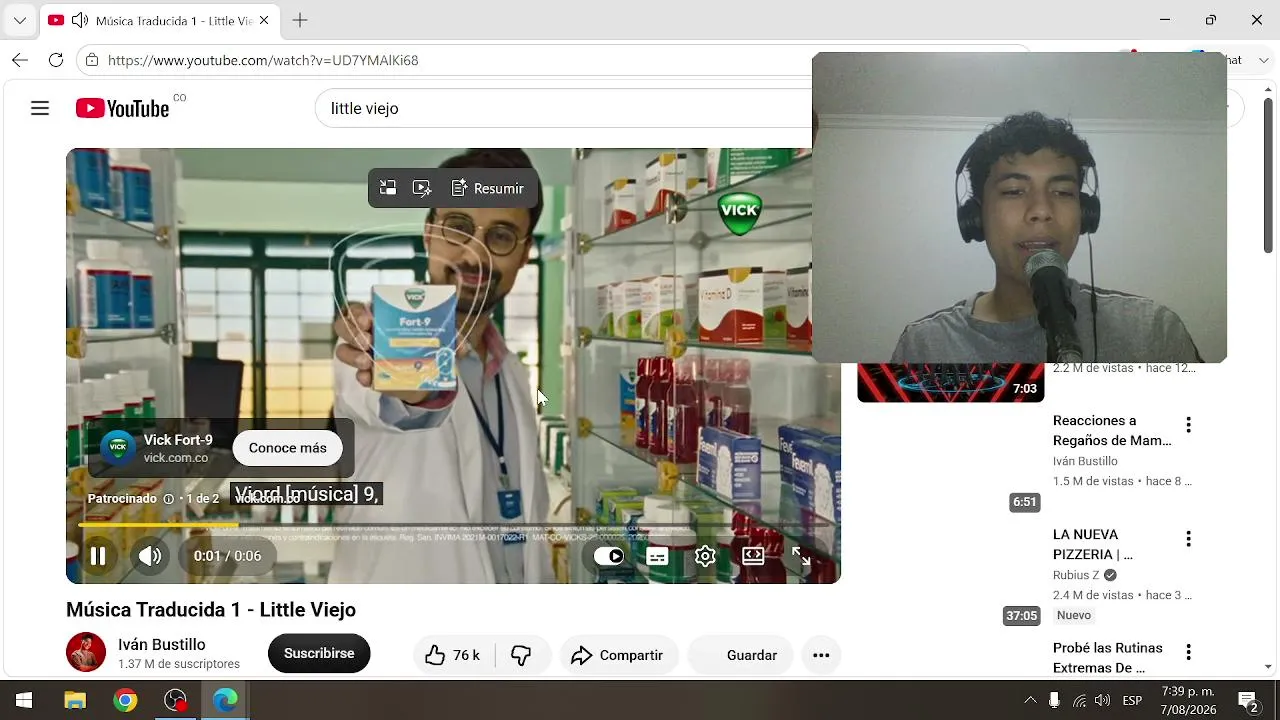Image resolution: width=1280 pixels, height=720 pixels.
Task: Reload the current page
Action: pos(56,60)
